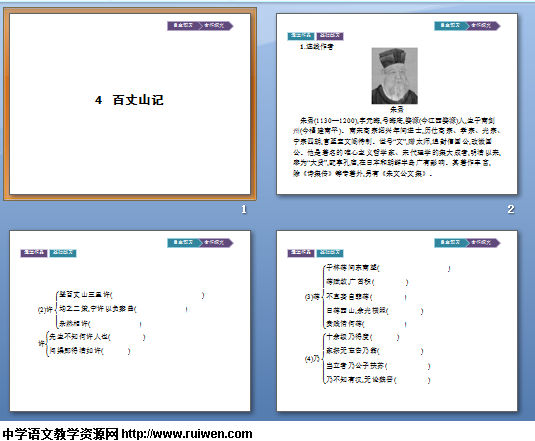Image resolution: width=535 pixels, height=441 pixels.
Task: Click the 朱熹 portrait image on slide 2
Action: click(394, 76)
